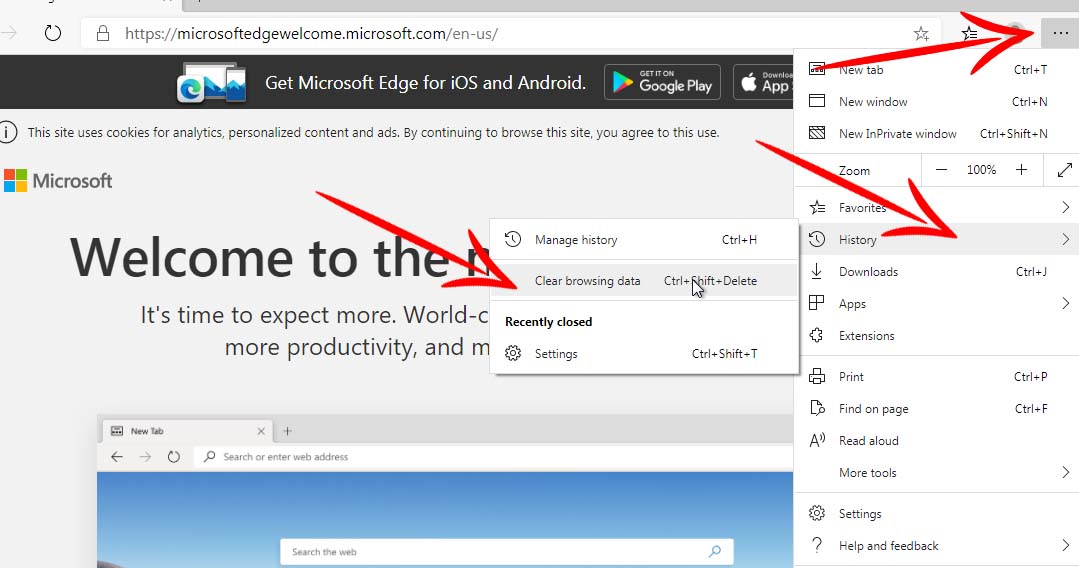Click the refresh page icon
The image size is (1079, 568).
pyautogui.click(x=53, y=34)
